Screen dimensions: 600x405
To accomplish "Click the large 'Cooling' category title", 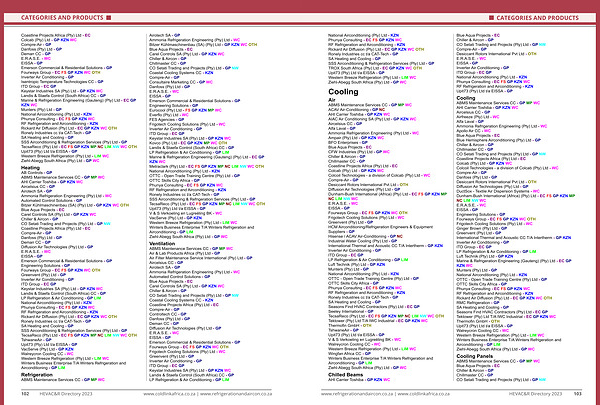I will pos(343,92).
